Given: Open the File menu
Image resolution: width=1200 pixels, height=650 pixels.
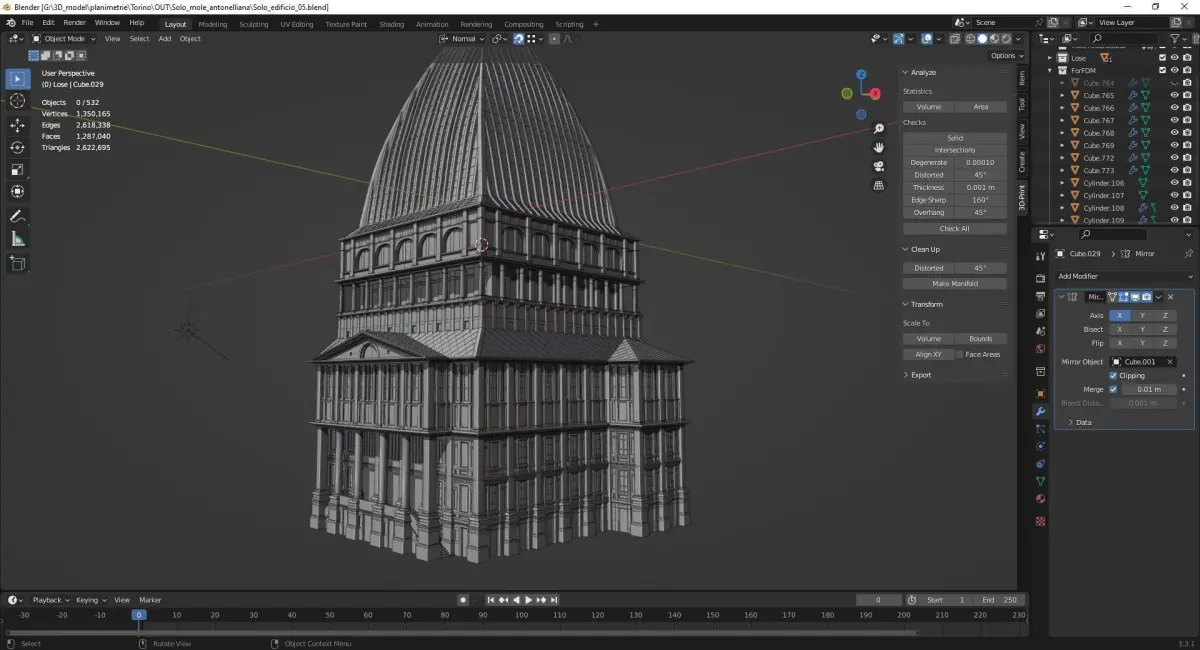Looking at the screenshot, I should 26,22.
